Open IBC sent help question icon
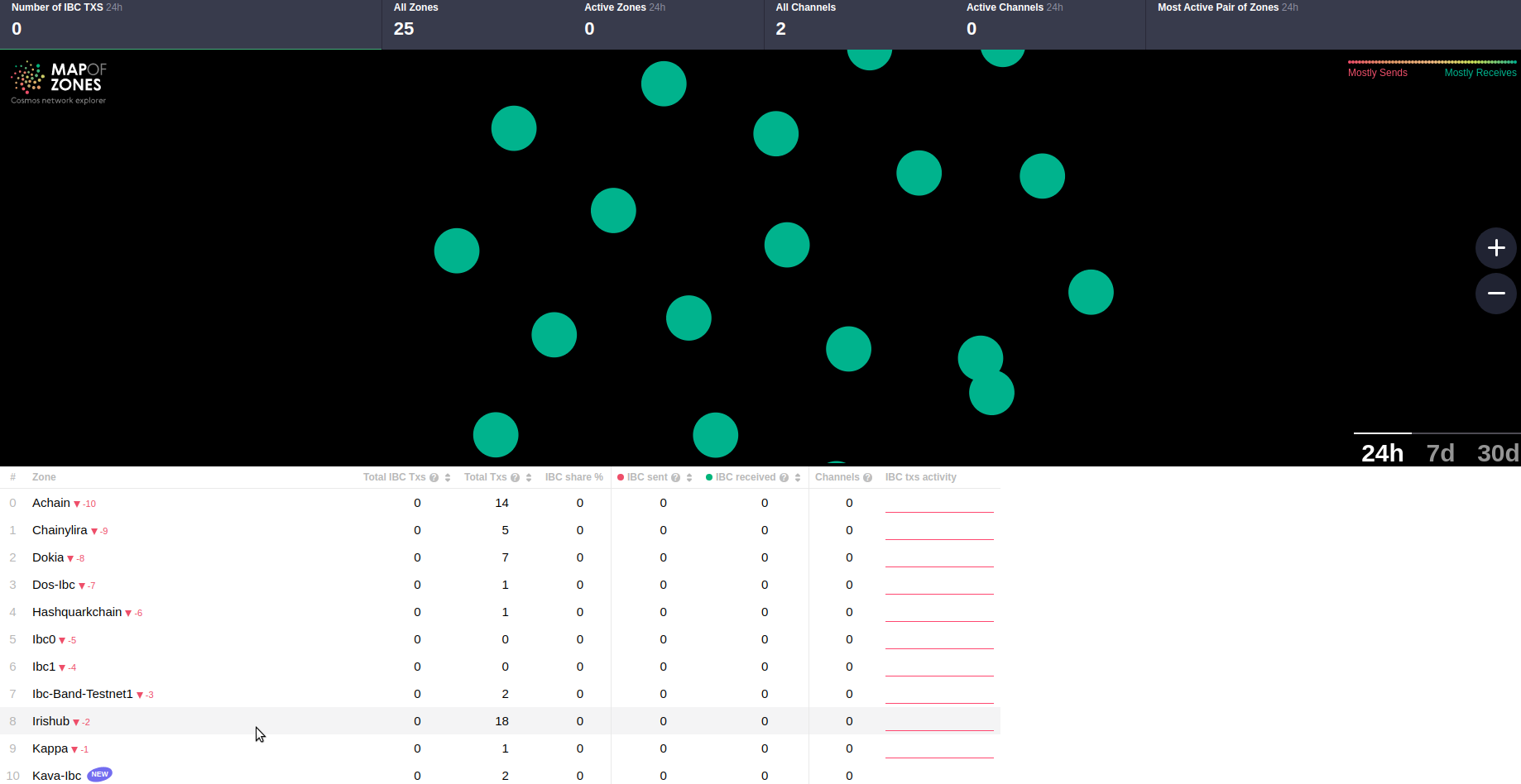1521x784 pixels. [x=675, y=477]
